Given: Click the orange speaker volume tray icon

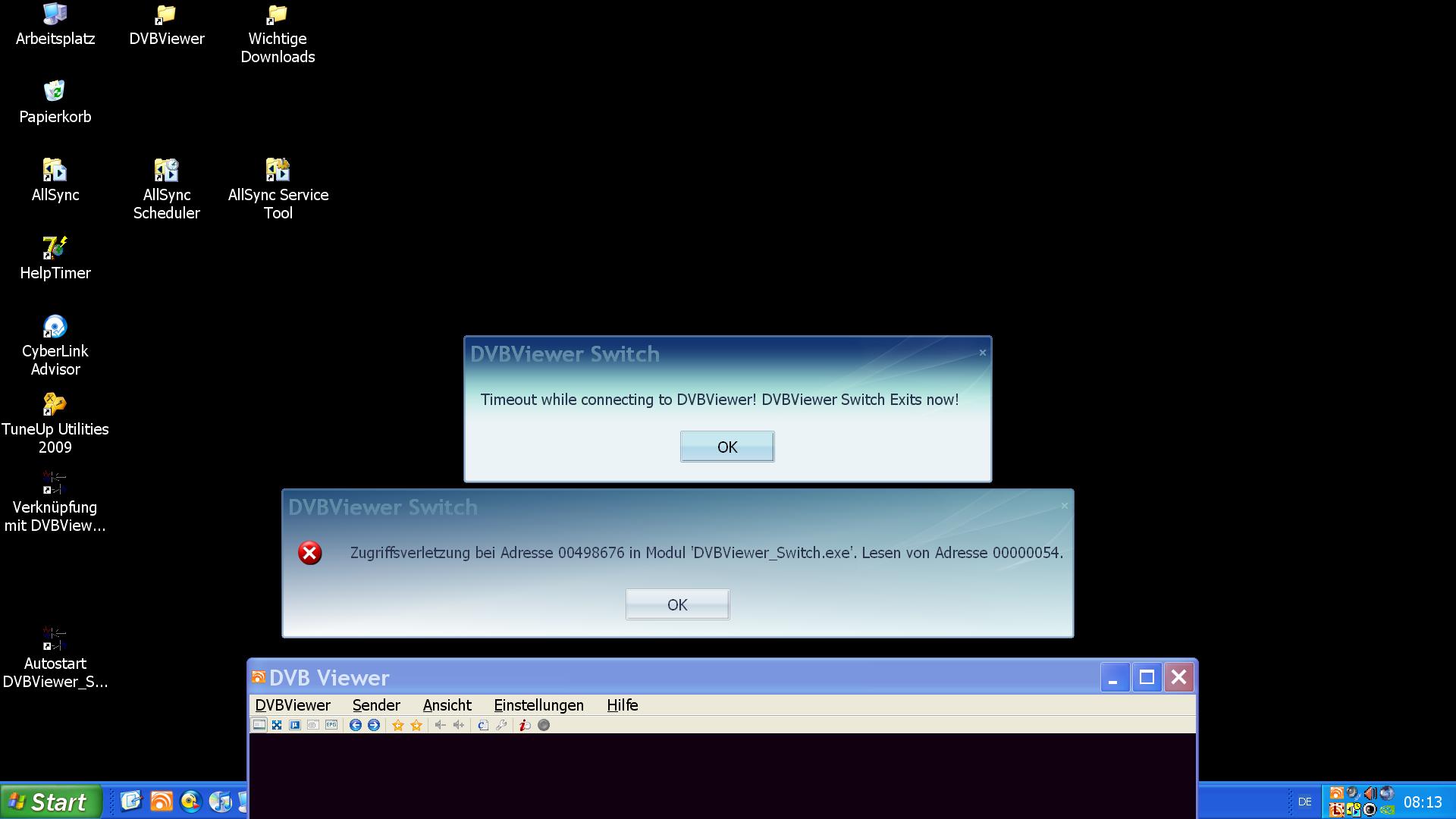Looking at the screenshot, I should pyautogui.click(x=1370, y=792).
